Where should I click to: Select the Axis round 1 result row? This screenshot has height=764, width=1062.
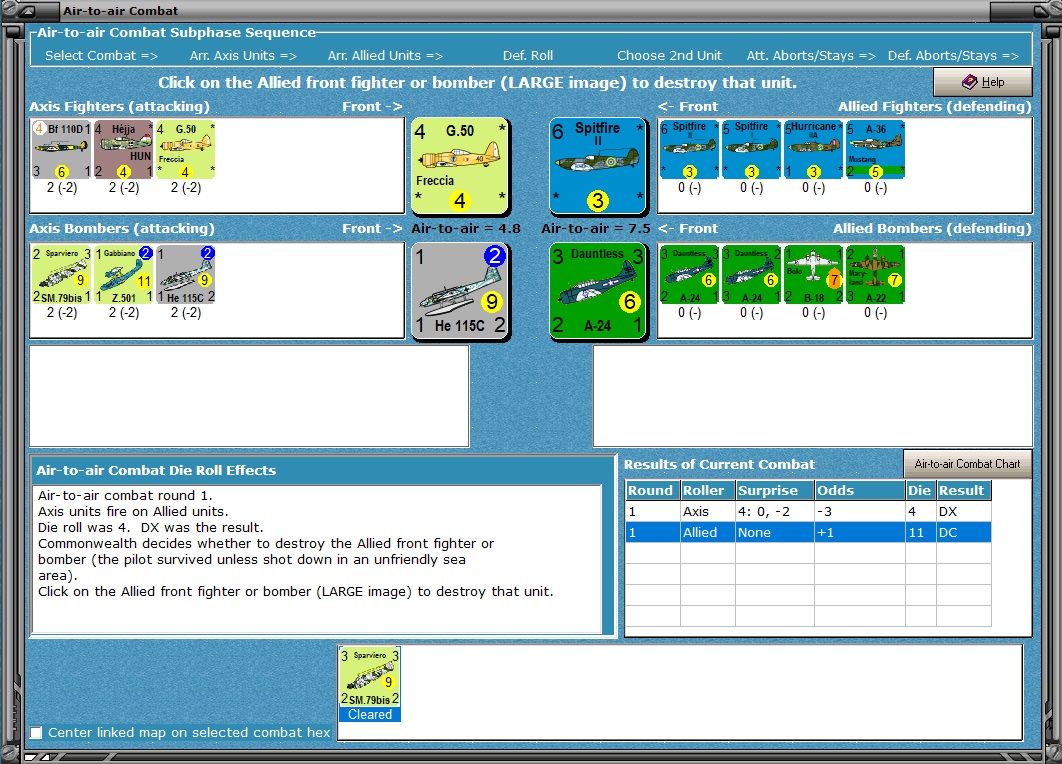tap(809, 511)
